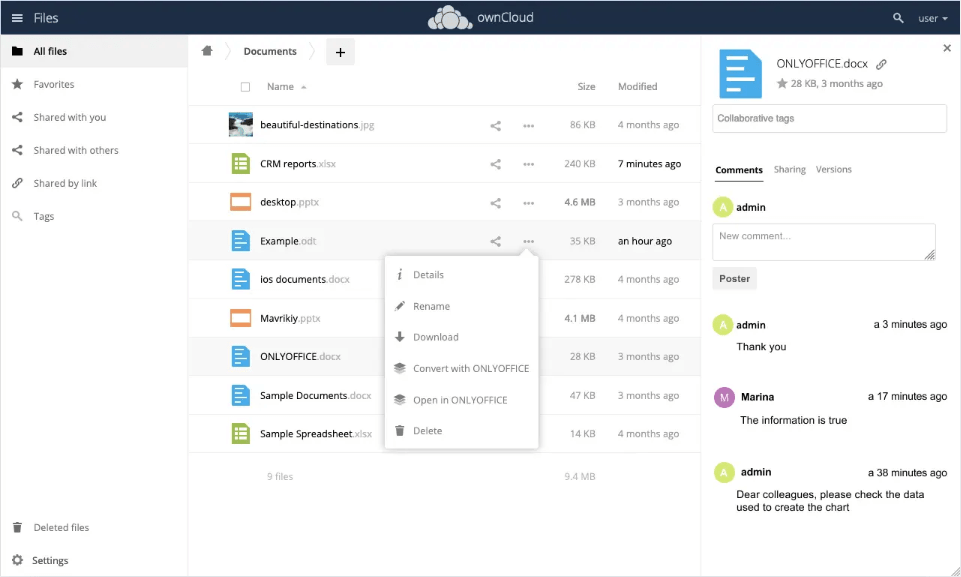Viewport: 961px width, 577px height.
Task: Share Example.odt via share icon
Action: (495, 242)
